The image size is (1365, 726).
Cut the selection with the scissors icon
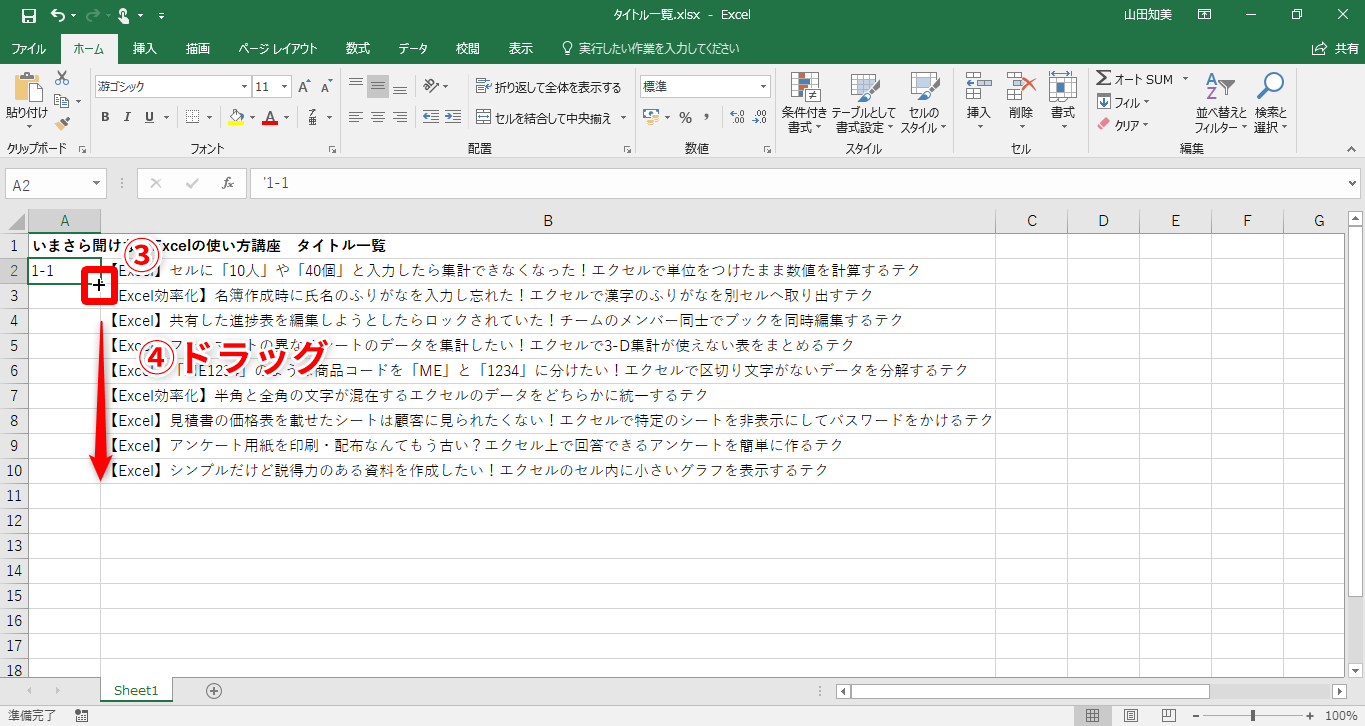point(62,78)
